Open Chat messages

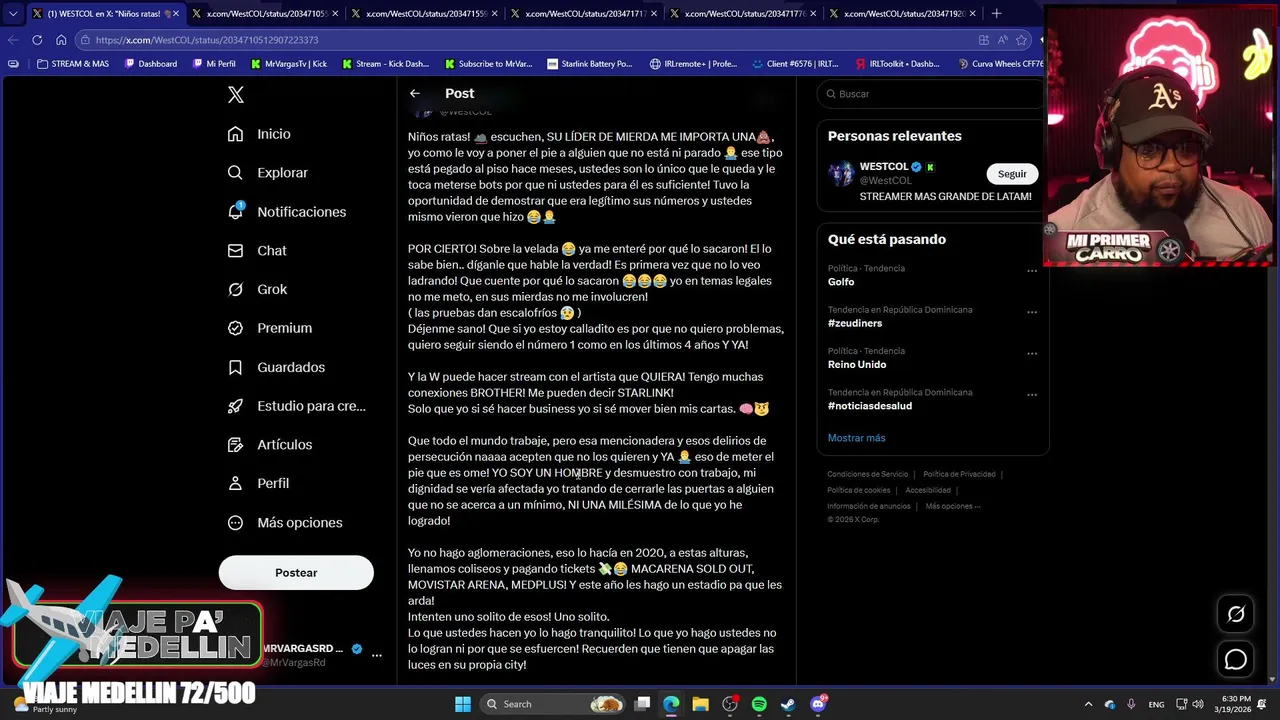[256, 251]
